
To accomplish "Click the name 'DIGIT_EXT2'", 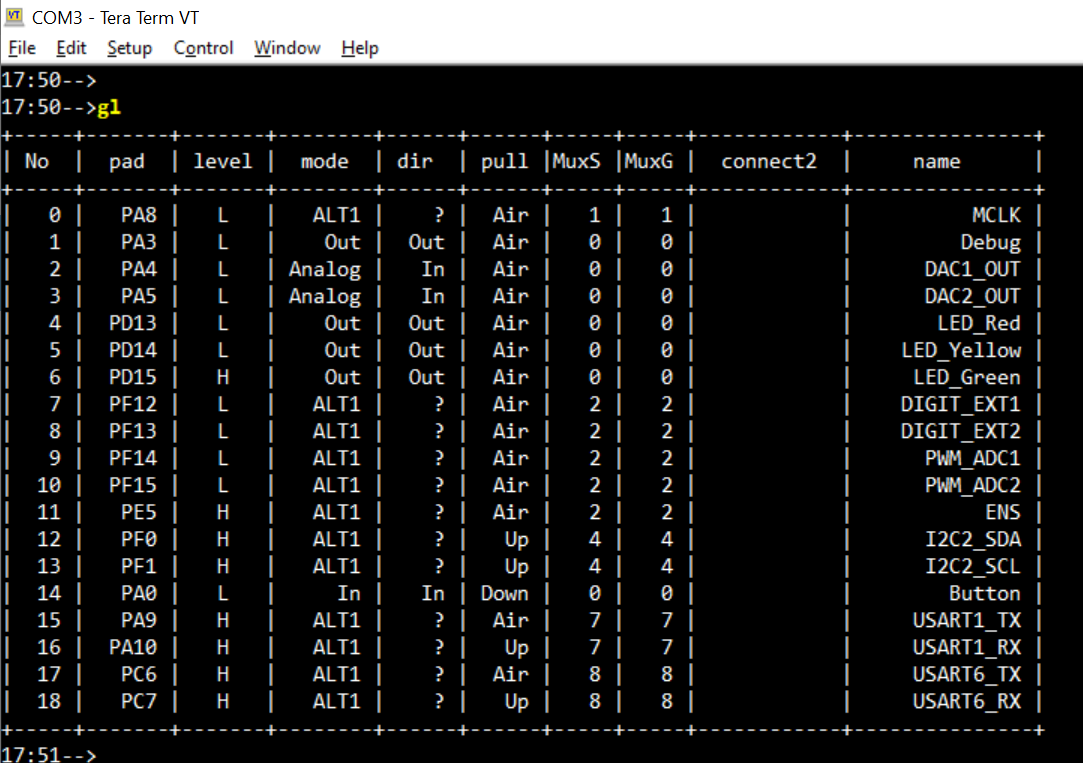I will pos(961,431).
